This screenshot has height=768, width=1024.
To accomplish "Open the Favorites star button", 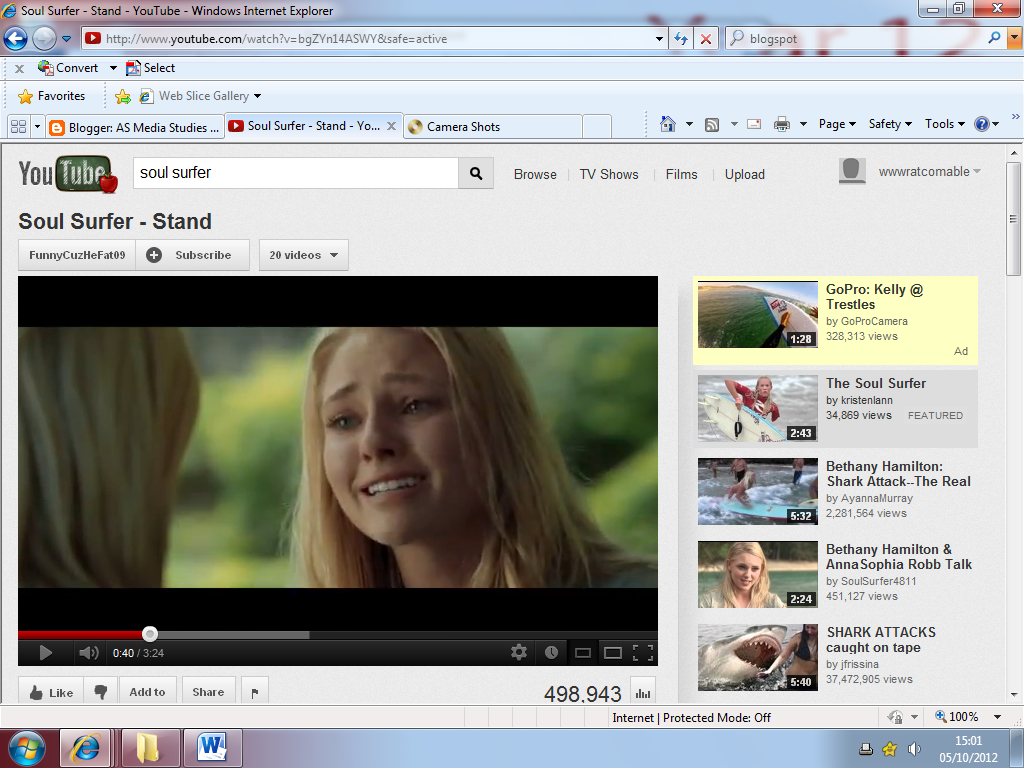I will click(x=52, y=96).
